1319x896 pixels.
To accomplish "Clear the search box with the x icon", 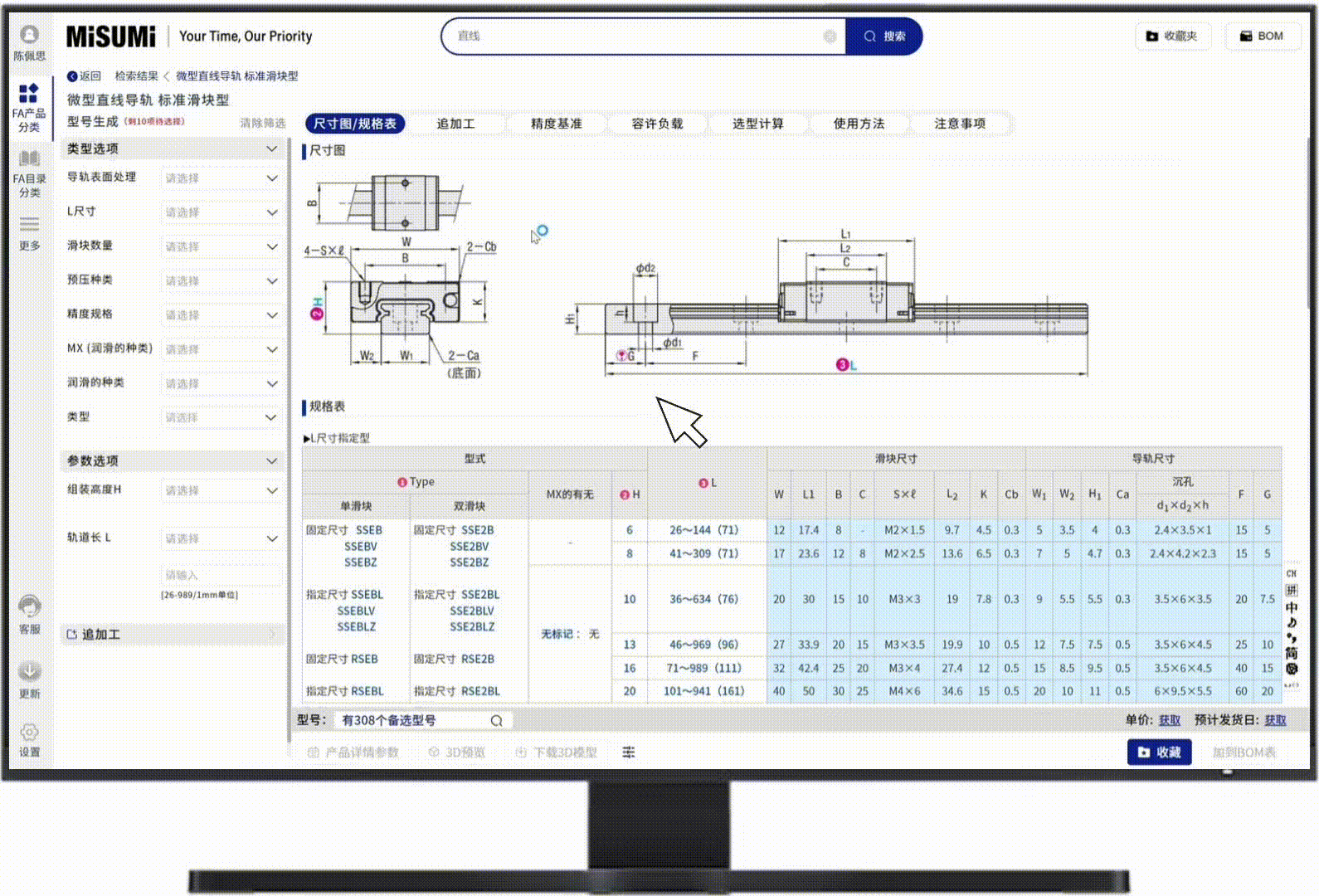I will coord(830,37).
